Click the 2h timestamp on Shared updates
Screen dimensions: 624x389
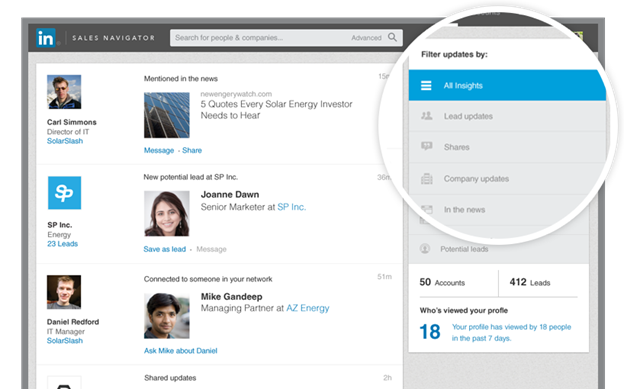388,378
